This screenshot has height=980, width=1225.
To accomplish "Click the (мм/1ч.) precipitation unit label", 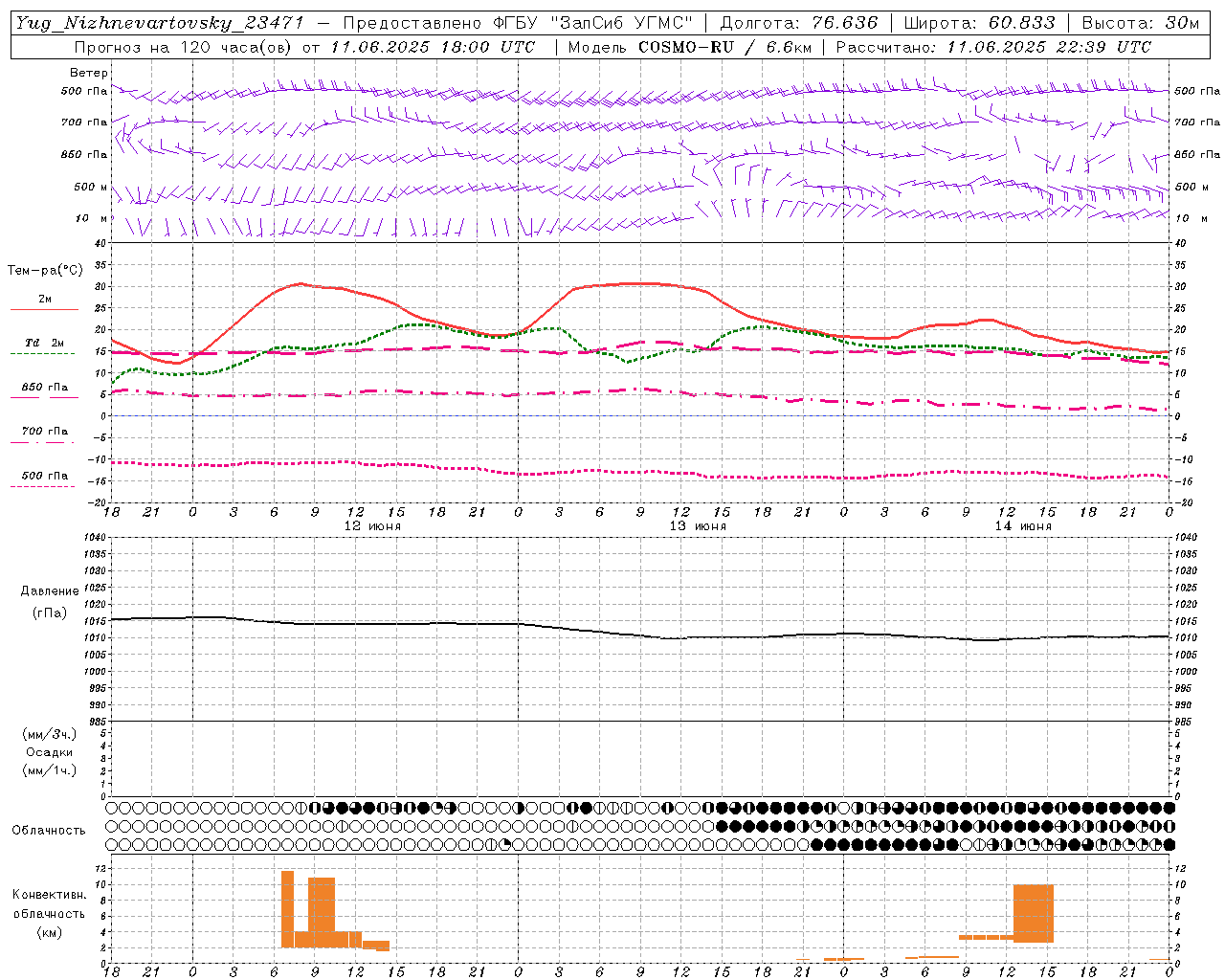I will (x=50, y=770).
